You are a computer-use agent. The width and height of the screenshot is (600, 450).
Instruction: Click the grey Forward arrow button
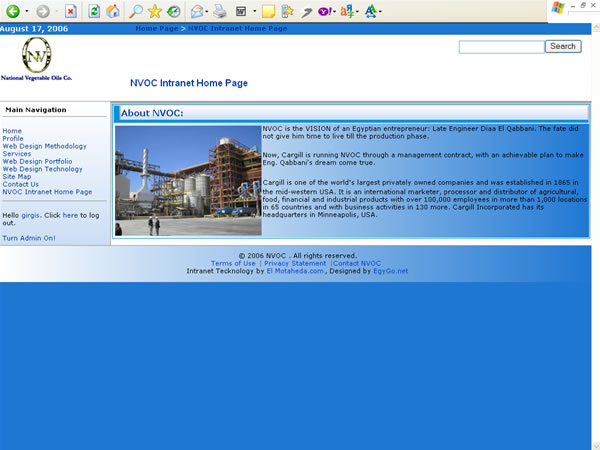coord(43,11)
